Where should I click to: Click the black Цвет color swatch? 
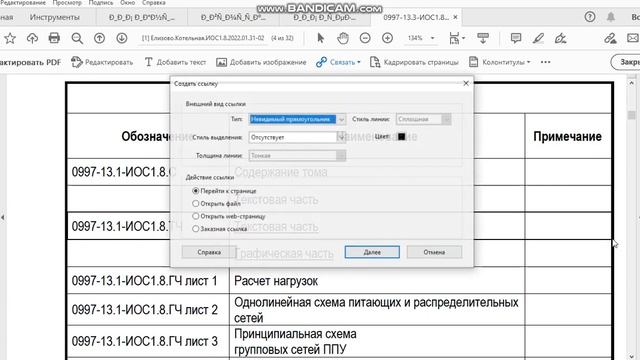click(401, 137)
